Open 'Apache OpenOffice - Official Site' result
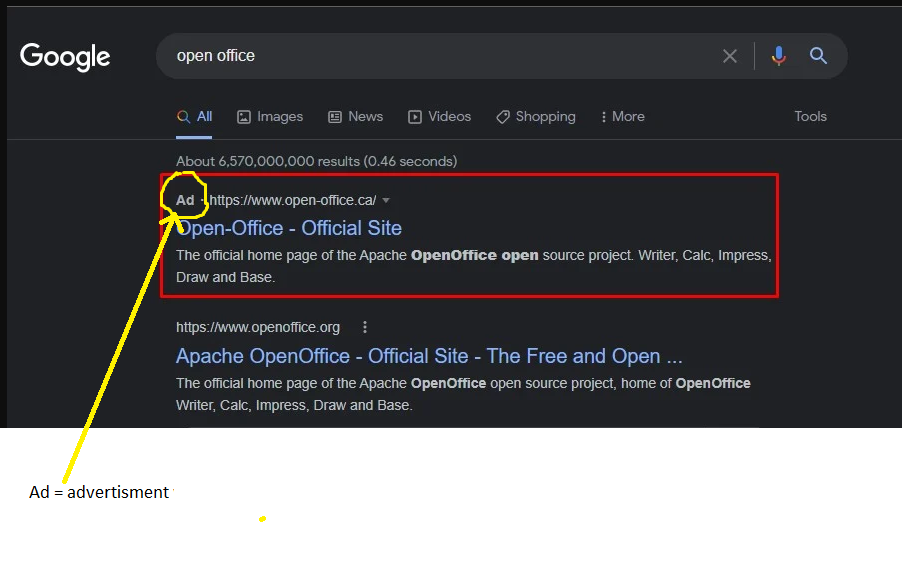 pos(429,356)
